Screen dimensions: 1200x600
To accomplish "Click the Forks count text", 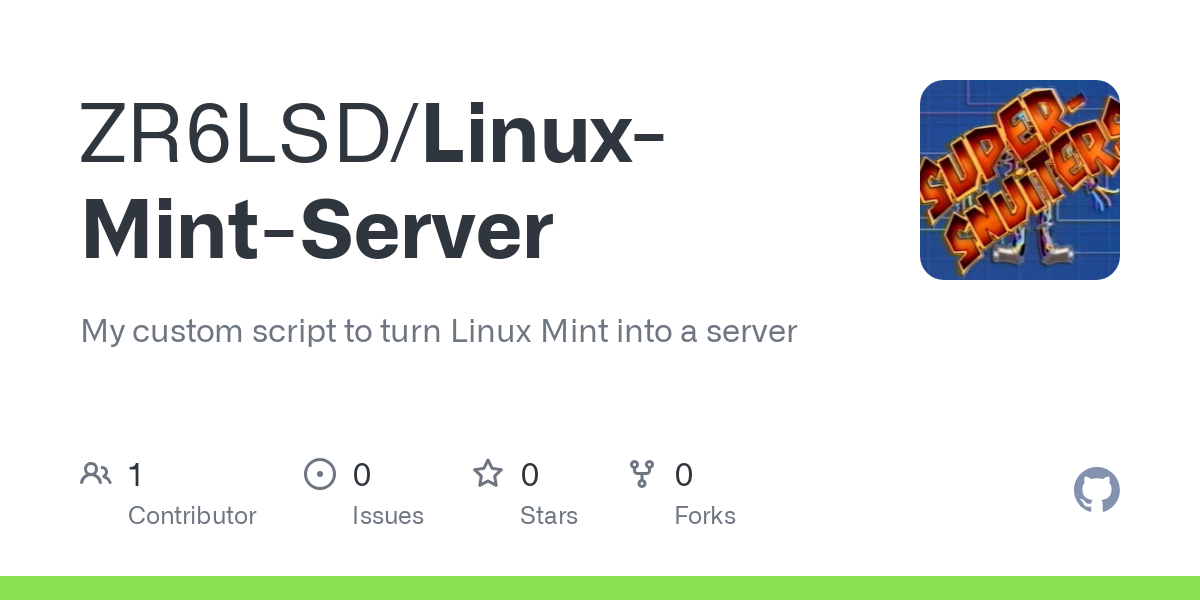I will 705,515.
